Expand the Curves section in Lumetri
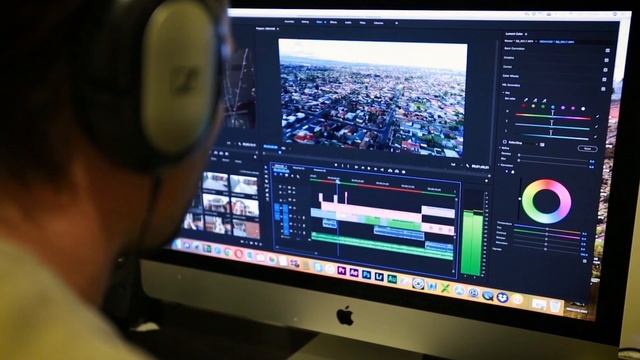 click(x=508, y=67)
